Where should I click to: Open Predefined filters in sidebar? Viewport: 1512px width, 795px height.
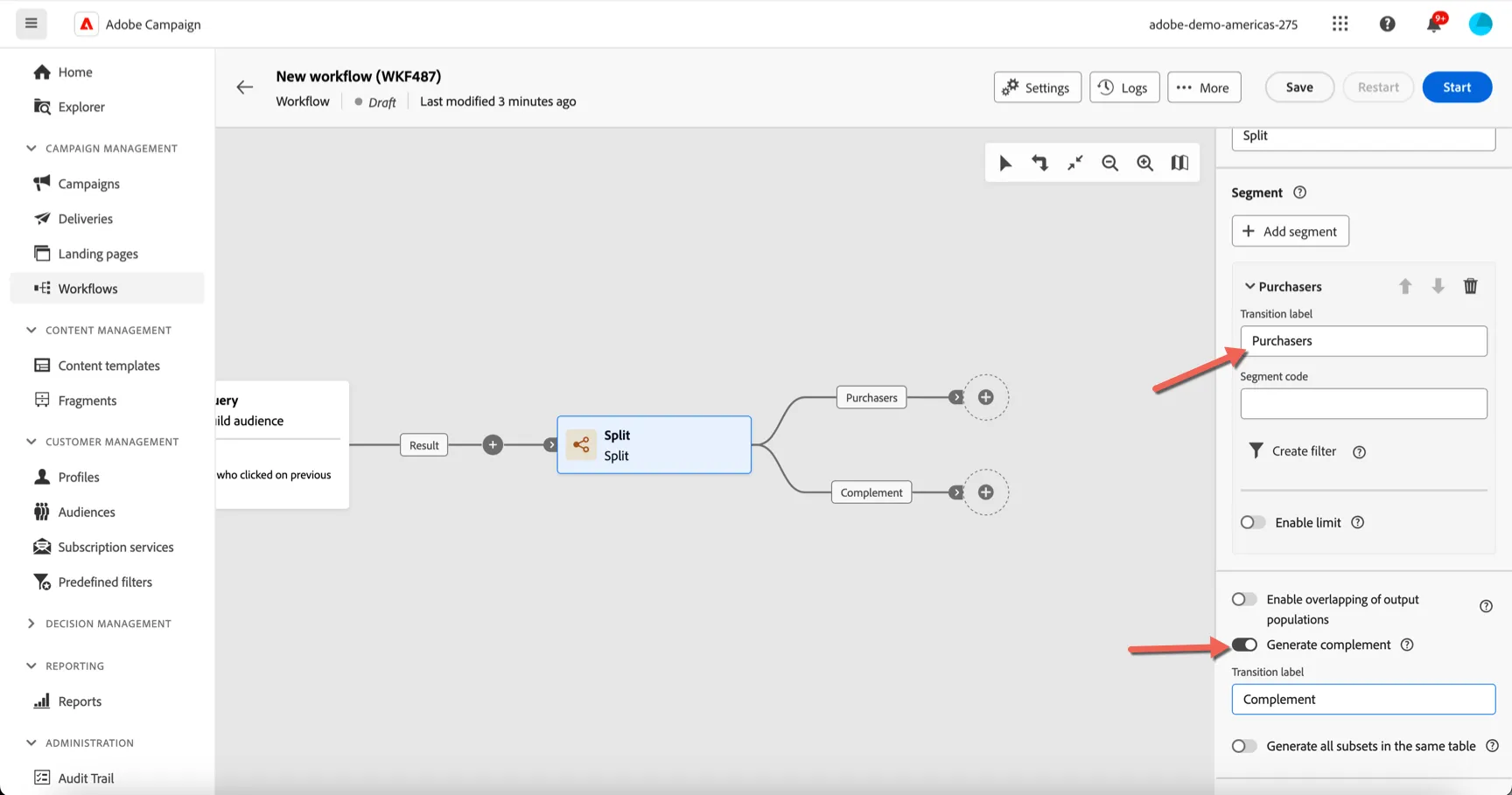pyautogui.click(x=107, y=582)
